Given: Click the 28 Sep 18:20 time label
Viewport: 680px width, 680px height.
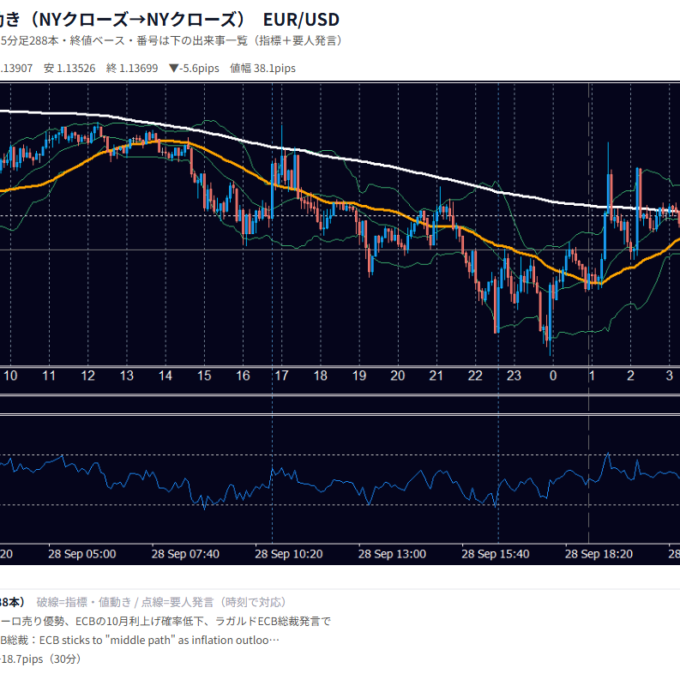Looking at the screenshot, I should (599, 554).
